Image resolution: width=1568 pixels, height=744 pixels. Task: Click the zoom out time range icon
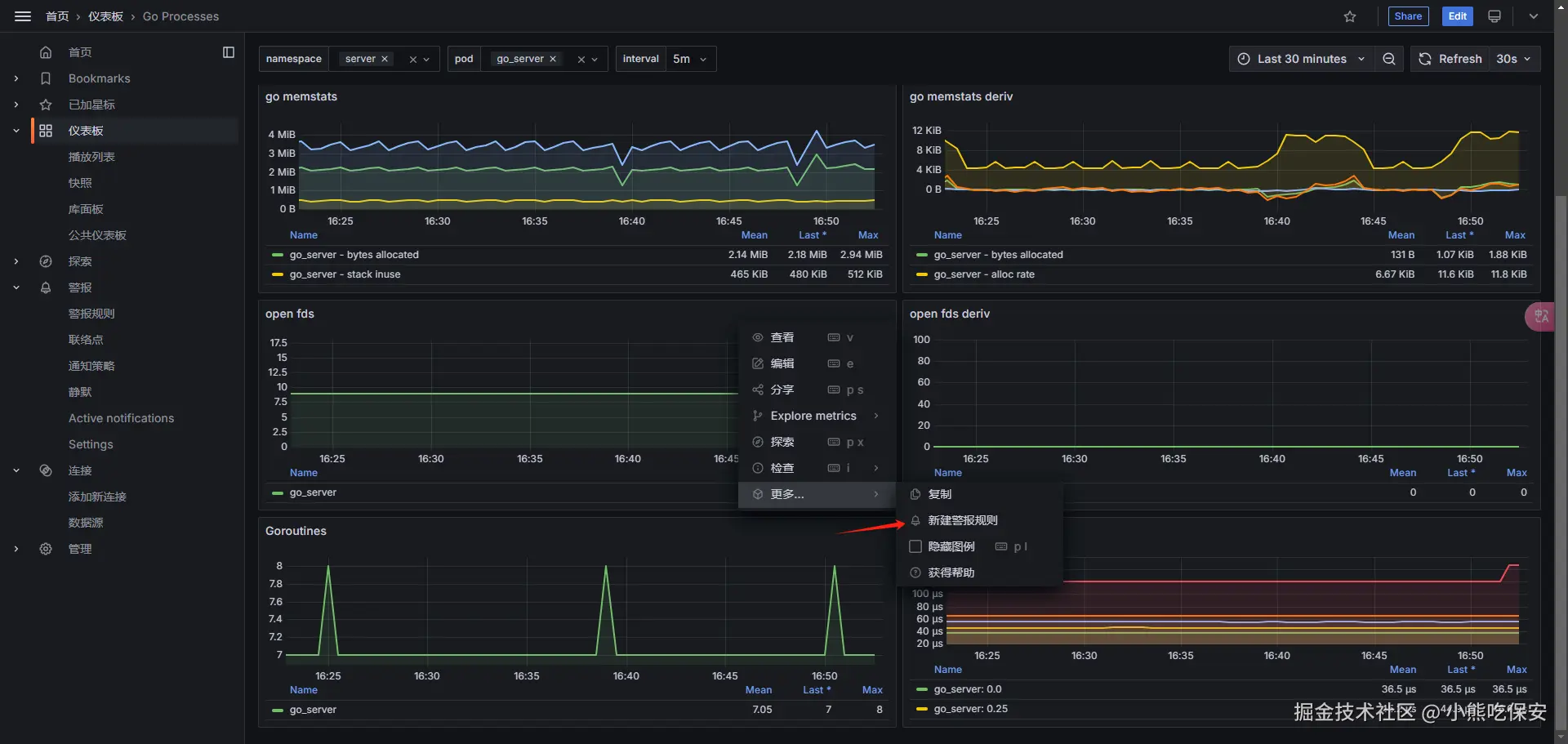click(x=1388, y=59)
